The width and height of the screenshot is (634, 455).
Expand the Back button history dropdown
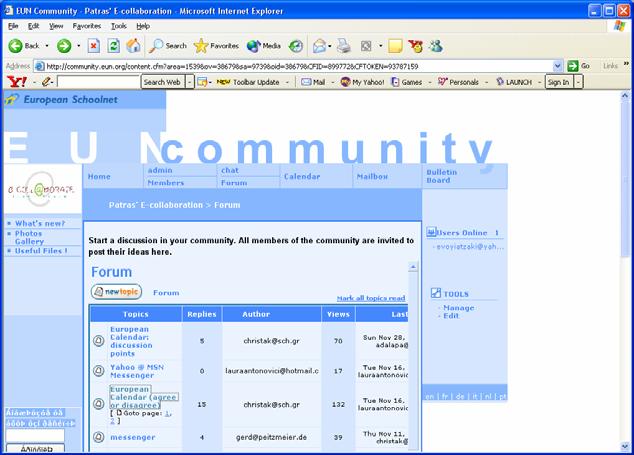pos(47,46)
